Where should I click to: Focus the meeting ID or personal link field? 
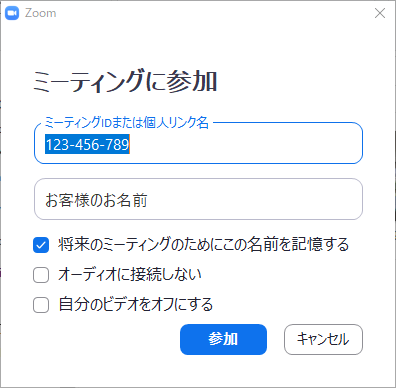coord(198,143)
